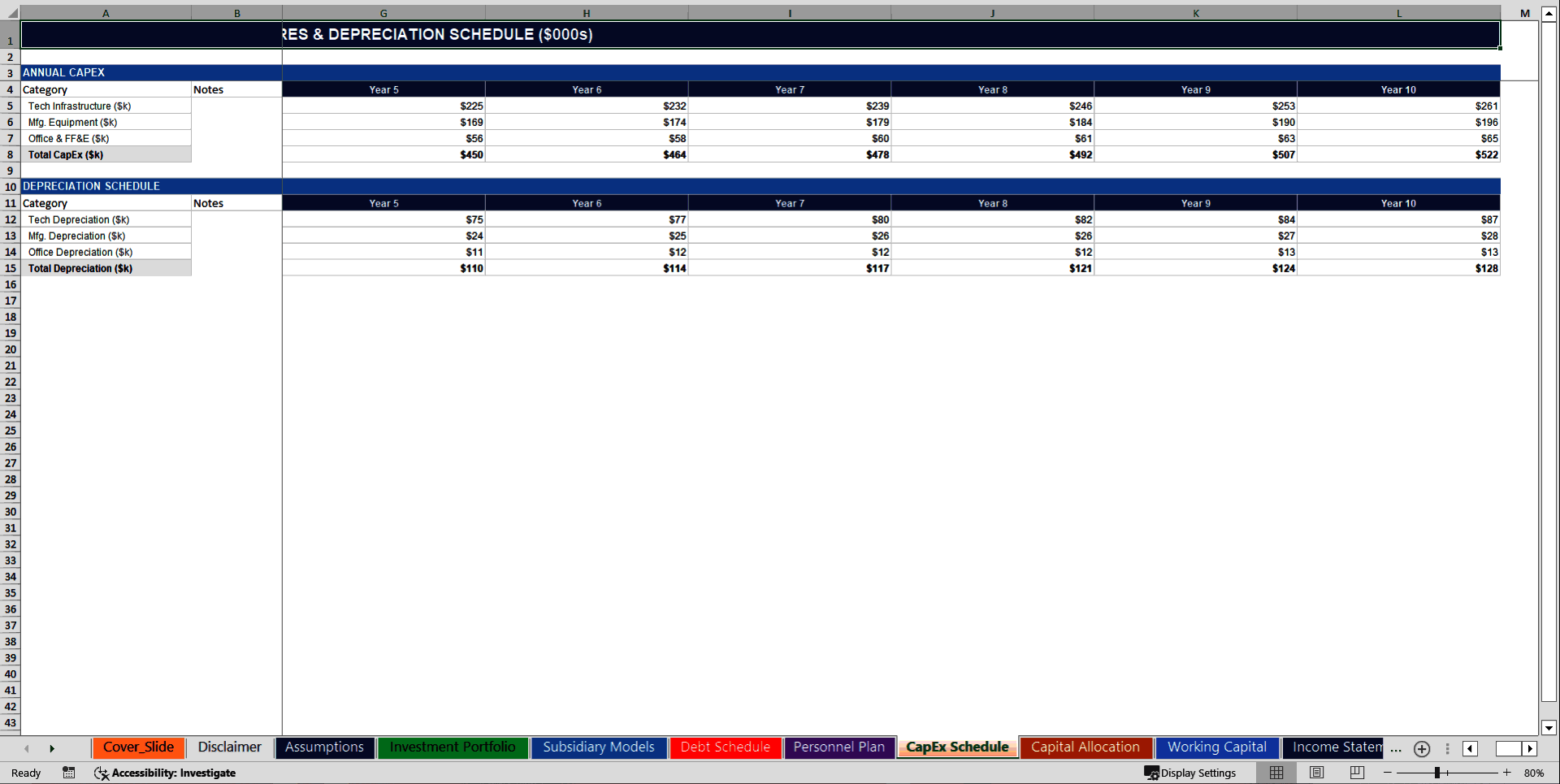Zoom in using the plus icon
1560x784 pixels.
tap(1506, 773)
